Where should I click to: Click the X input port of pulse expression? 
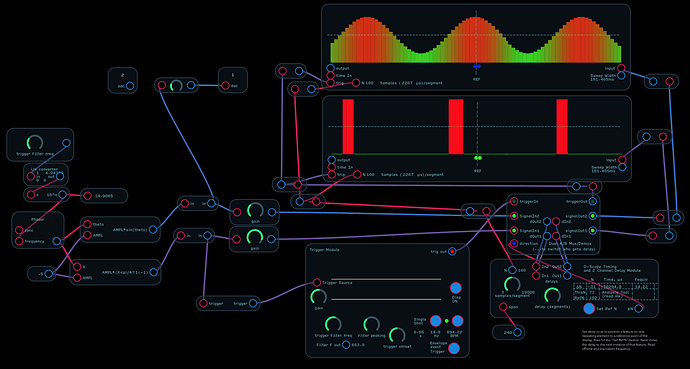(x=77, y=267)
